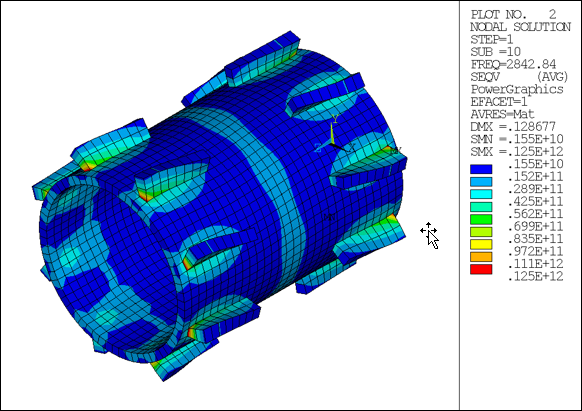Click the green legend swatch
The width and height of the screenshot is (582, 411).
[x=481, y=219]
